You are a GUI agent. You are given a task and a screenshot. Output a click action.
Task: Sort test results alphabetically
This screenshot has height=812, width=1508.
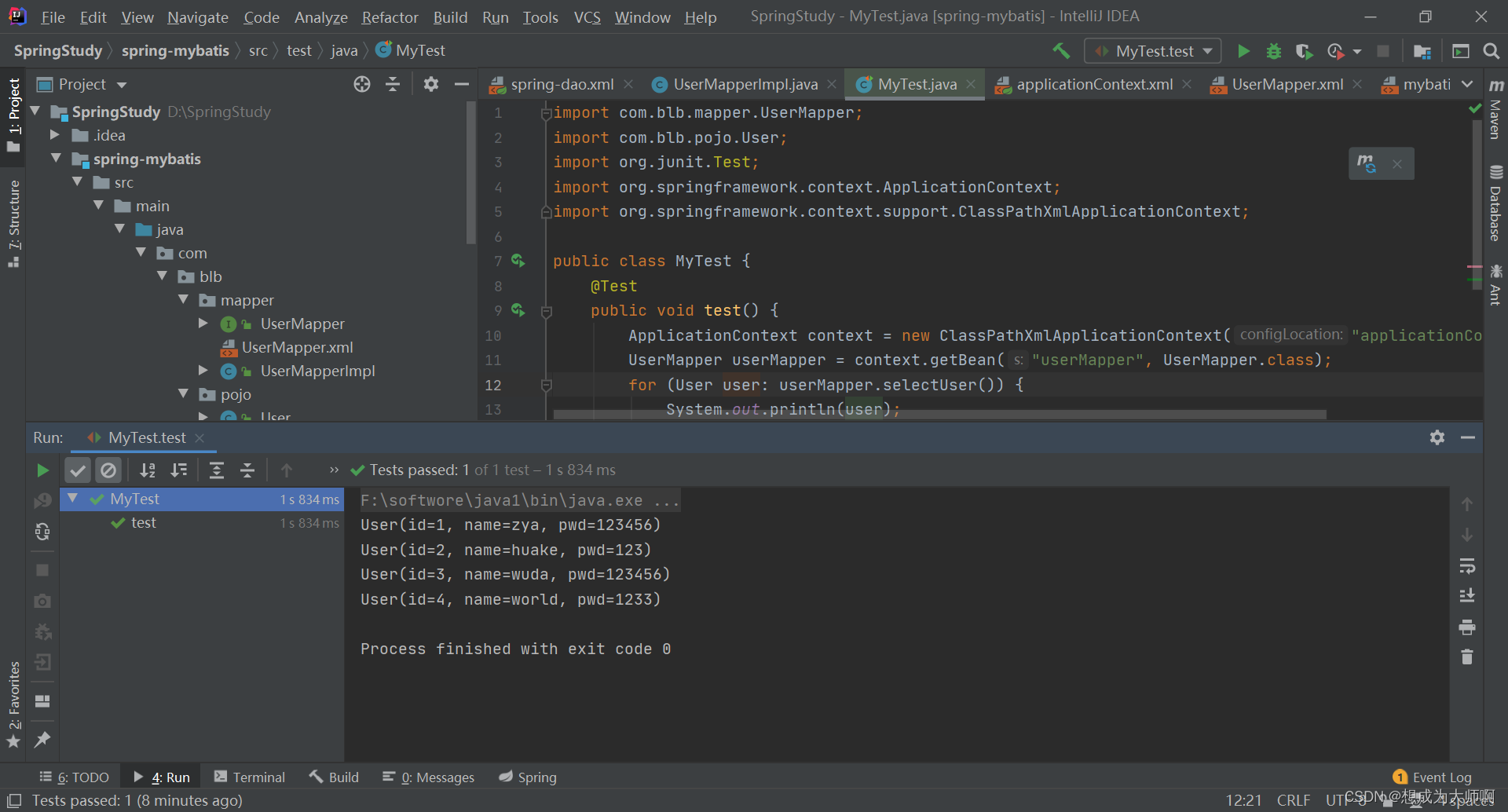[x=147, y=470]
